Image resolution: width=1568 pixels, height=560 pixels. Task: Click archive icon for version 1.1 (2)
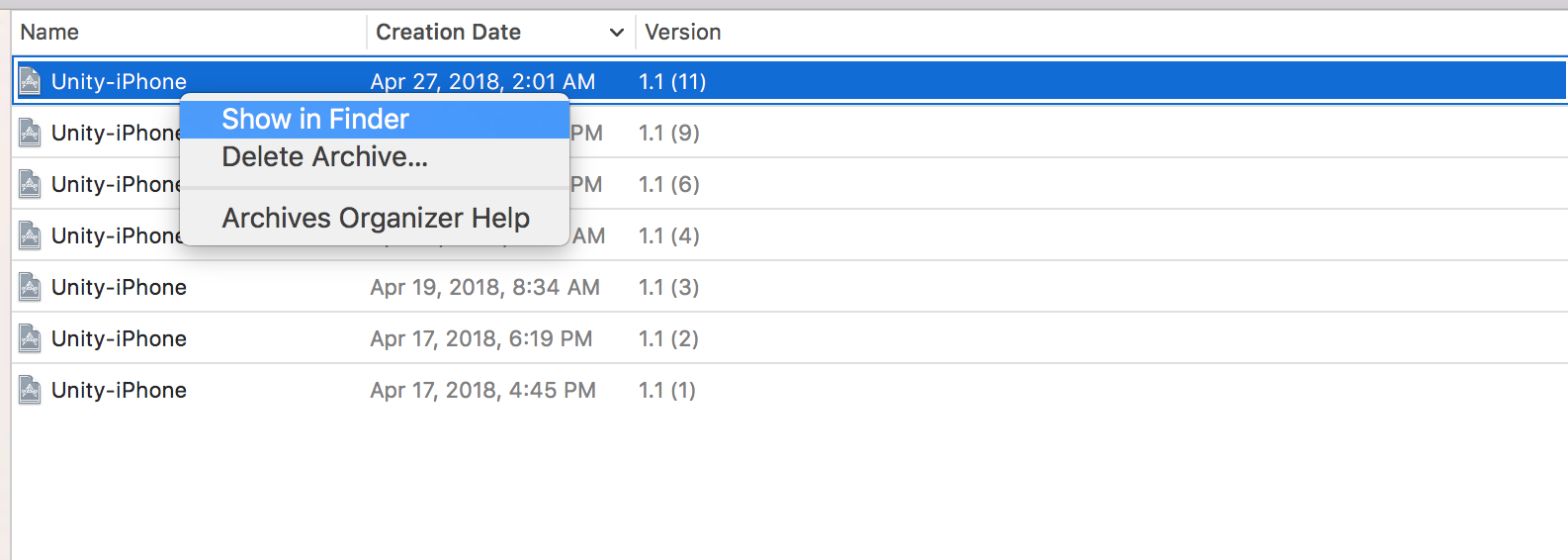31,338
